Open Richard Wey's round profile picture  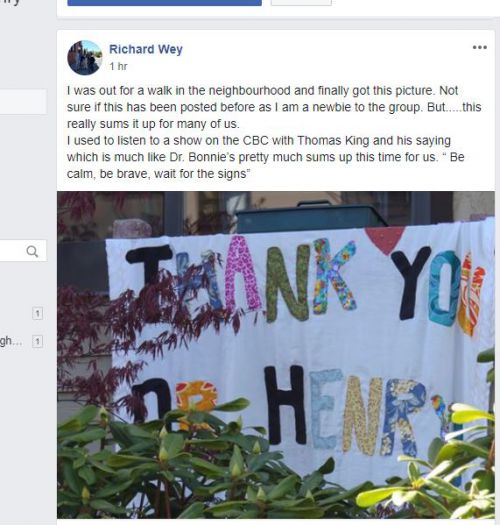click(x=85, y=58)
